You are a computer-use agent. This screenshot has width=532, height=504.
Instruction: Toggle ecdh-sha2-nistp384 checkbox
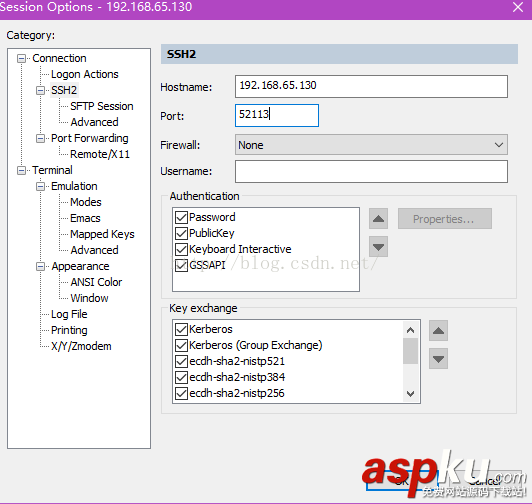point(182,377)
